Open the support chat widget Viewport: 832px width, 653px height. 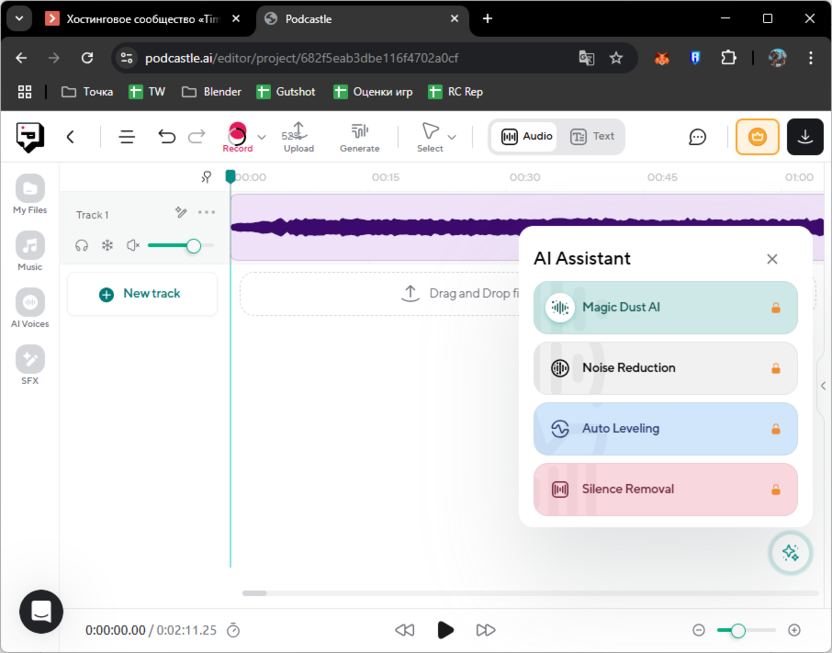[x=41, y=612]
